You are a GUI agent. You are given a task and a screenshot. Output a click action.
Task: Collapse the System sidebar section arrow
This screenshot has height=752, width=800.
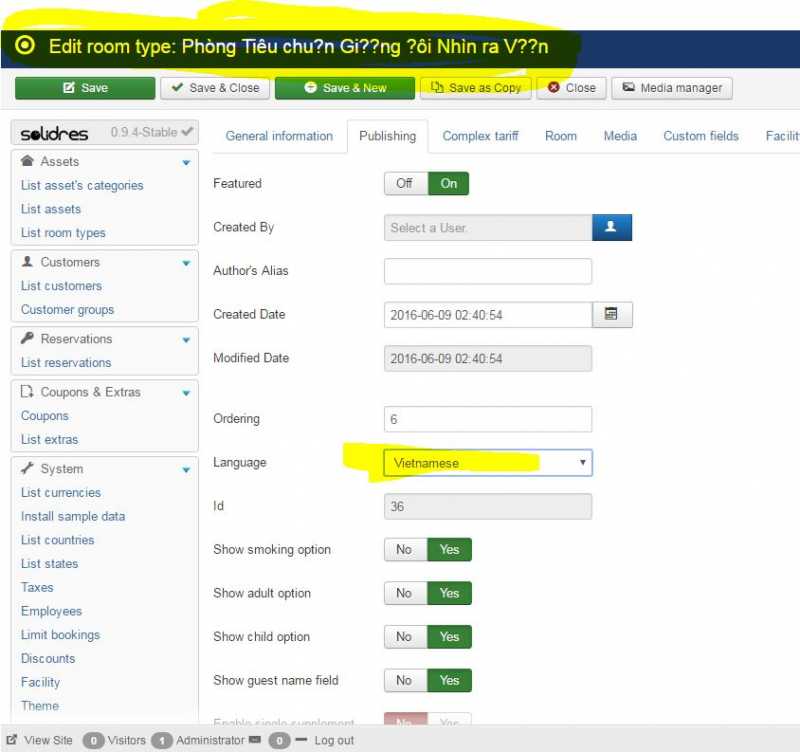pyautogui.click(x=186, y=469)
